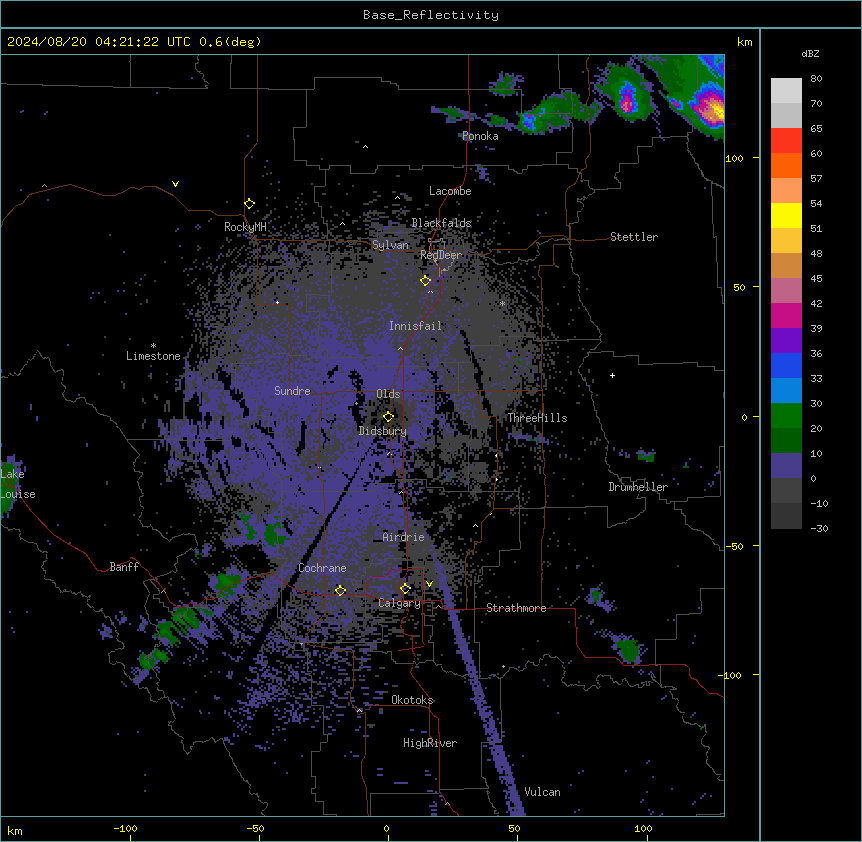Click the asterisk marker above Limestone label
The height and width of the screenshot is (842, 862).
[153, 346]
